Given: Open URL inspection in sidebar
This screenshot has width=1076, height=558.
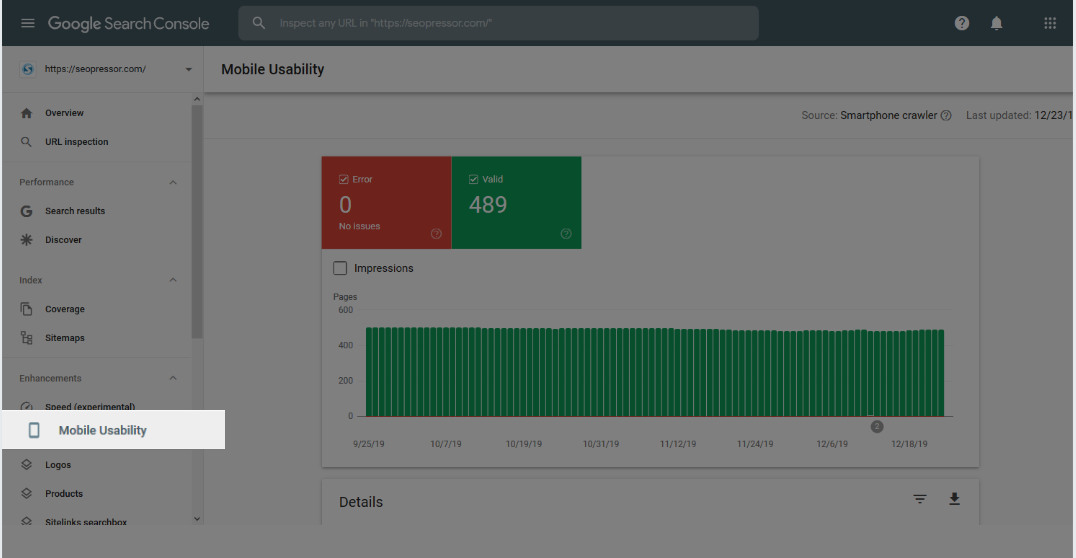Looking at the screenshot, I should pyautogui.click(x=77, y=142).
